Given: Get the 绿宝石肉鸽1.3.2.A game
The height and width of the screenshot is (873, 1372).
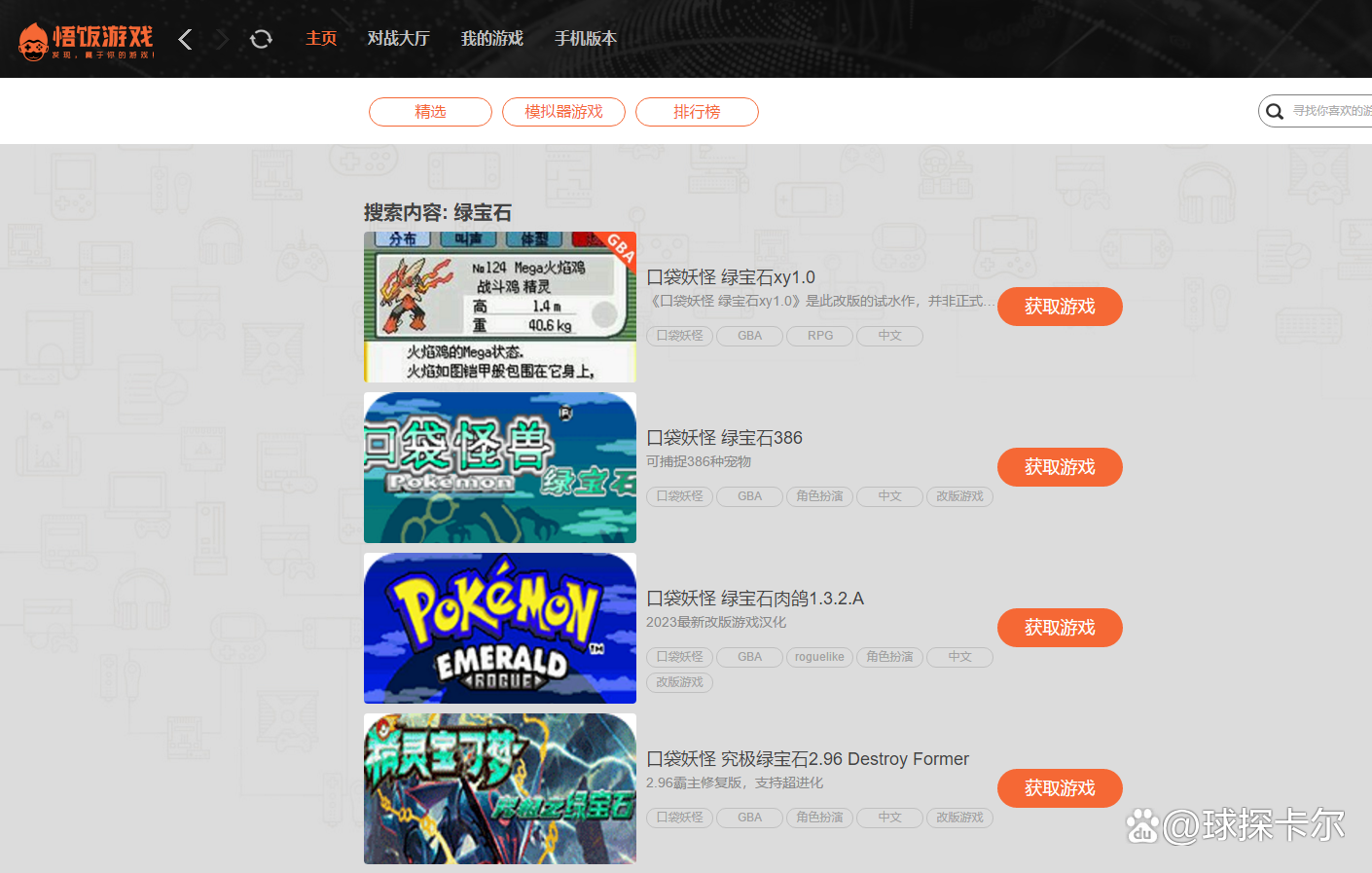Looking at the screenshot, I should click(1060, 628).
